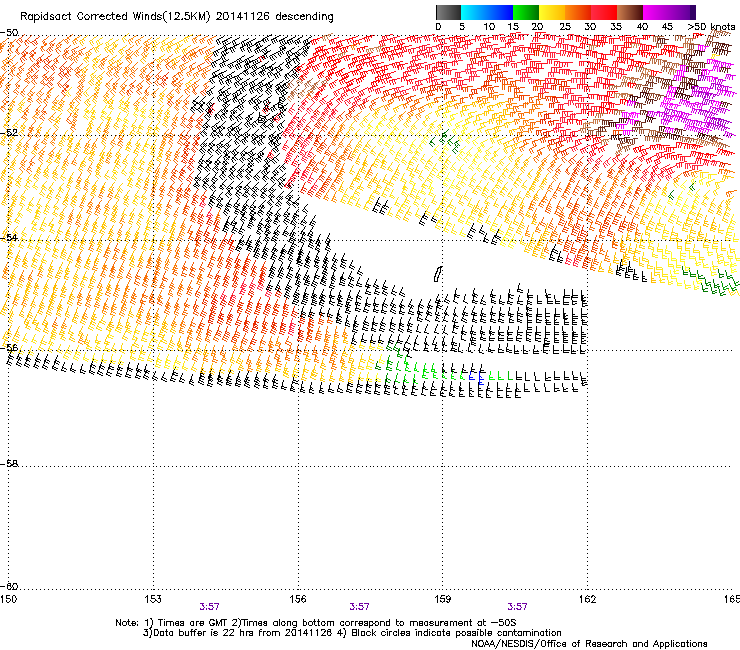Click the -54 latitude axis label
Screen dimensions: 740x650
pyautogui.click(x=10, y=237)
